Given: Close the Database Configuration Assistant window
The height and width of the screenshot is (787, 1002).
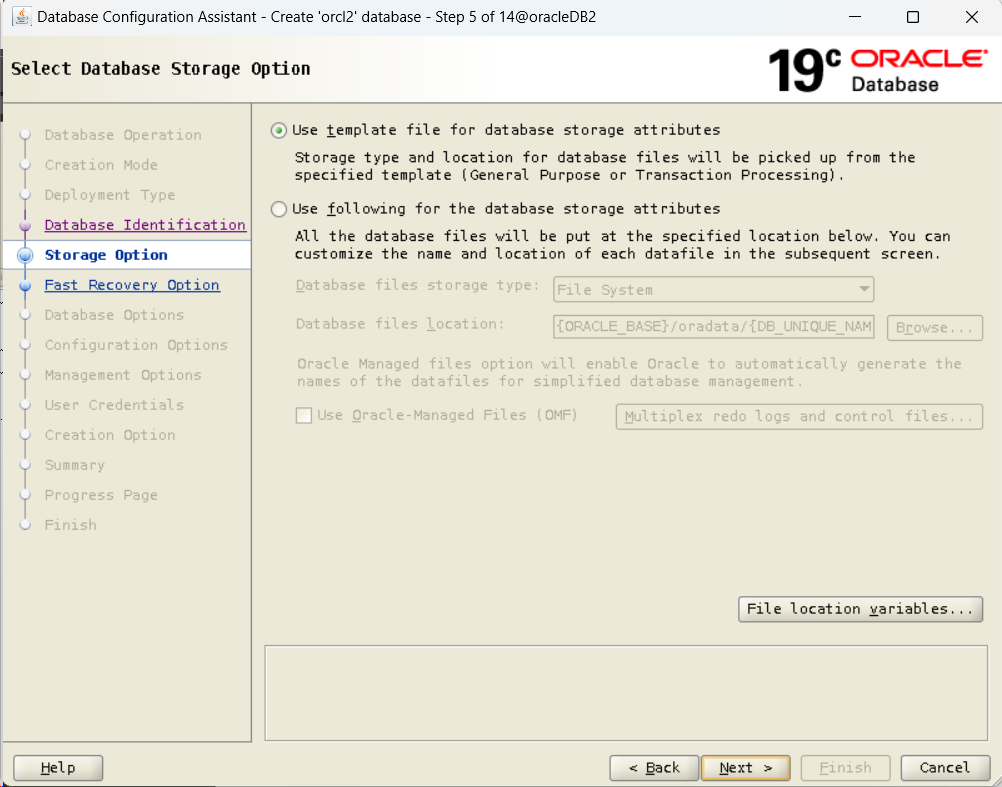Looking at the screenshot, I should point(972,17).
